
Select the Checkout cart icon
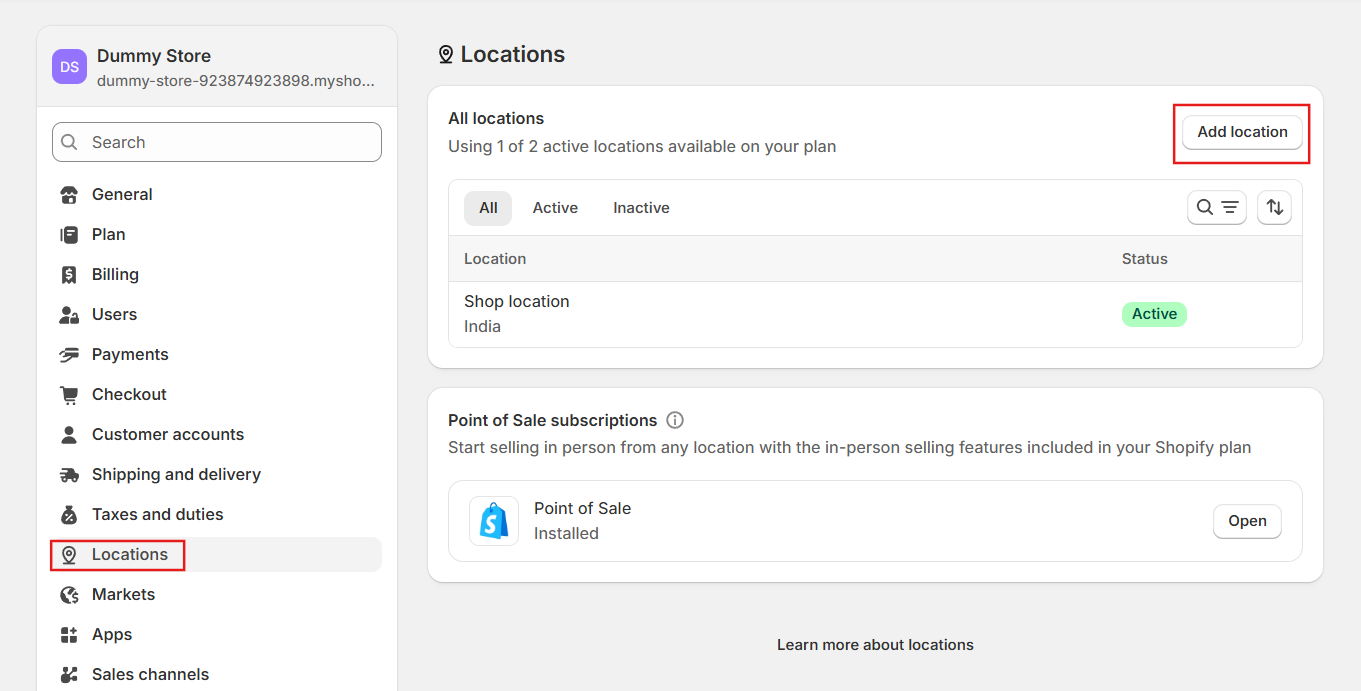[69, 395]
